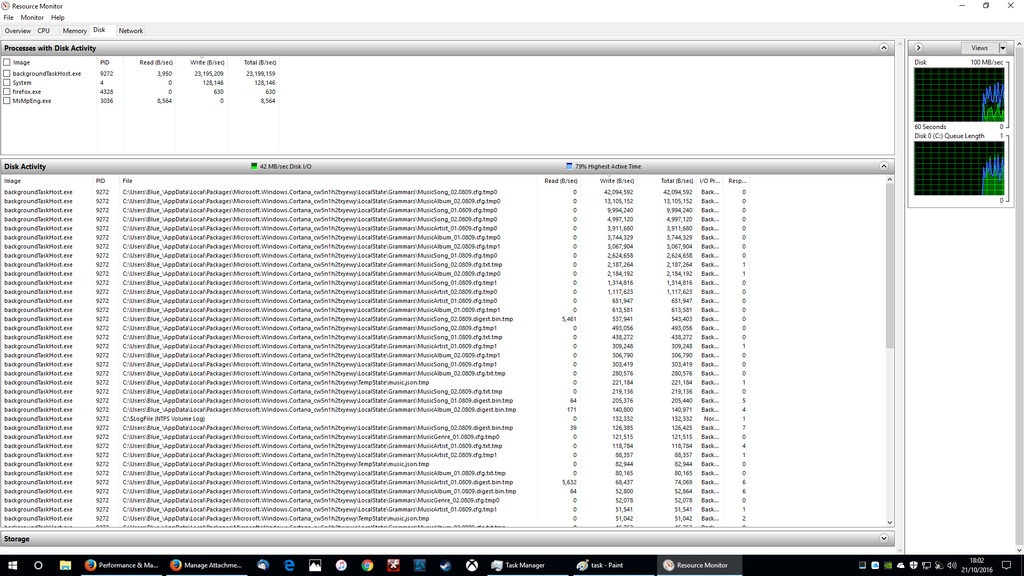
Task: Open File Explorer from the taskbar
Action: [65, 566]
